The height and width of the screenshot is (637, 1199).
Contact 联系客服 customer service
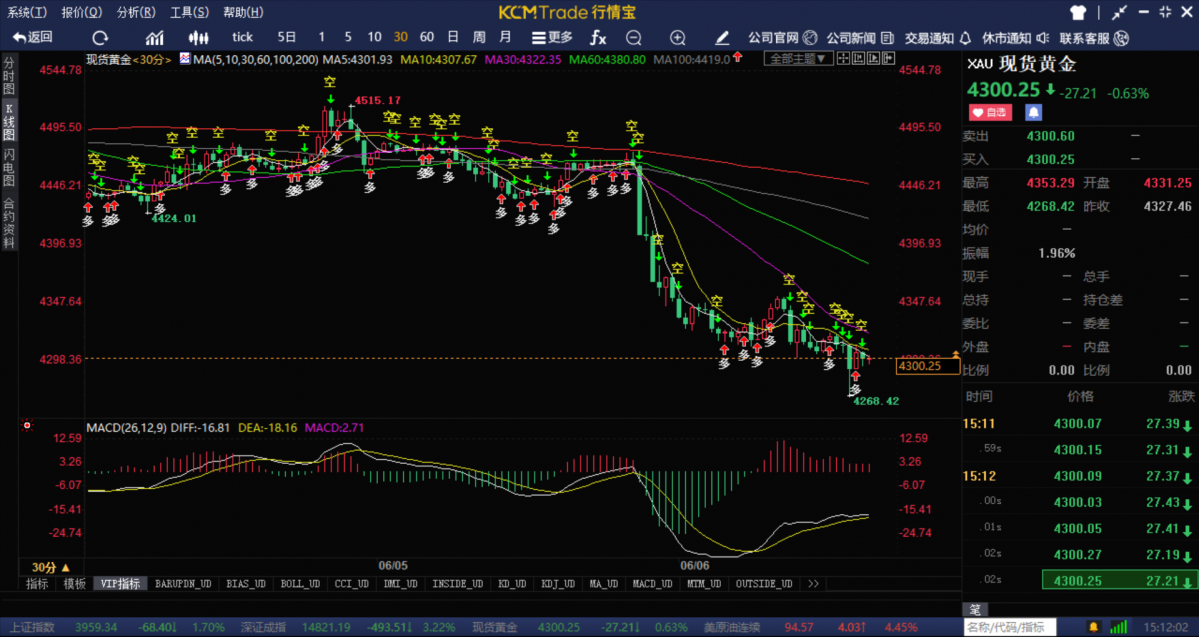(x=1093, y=37)
